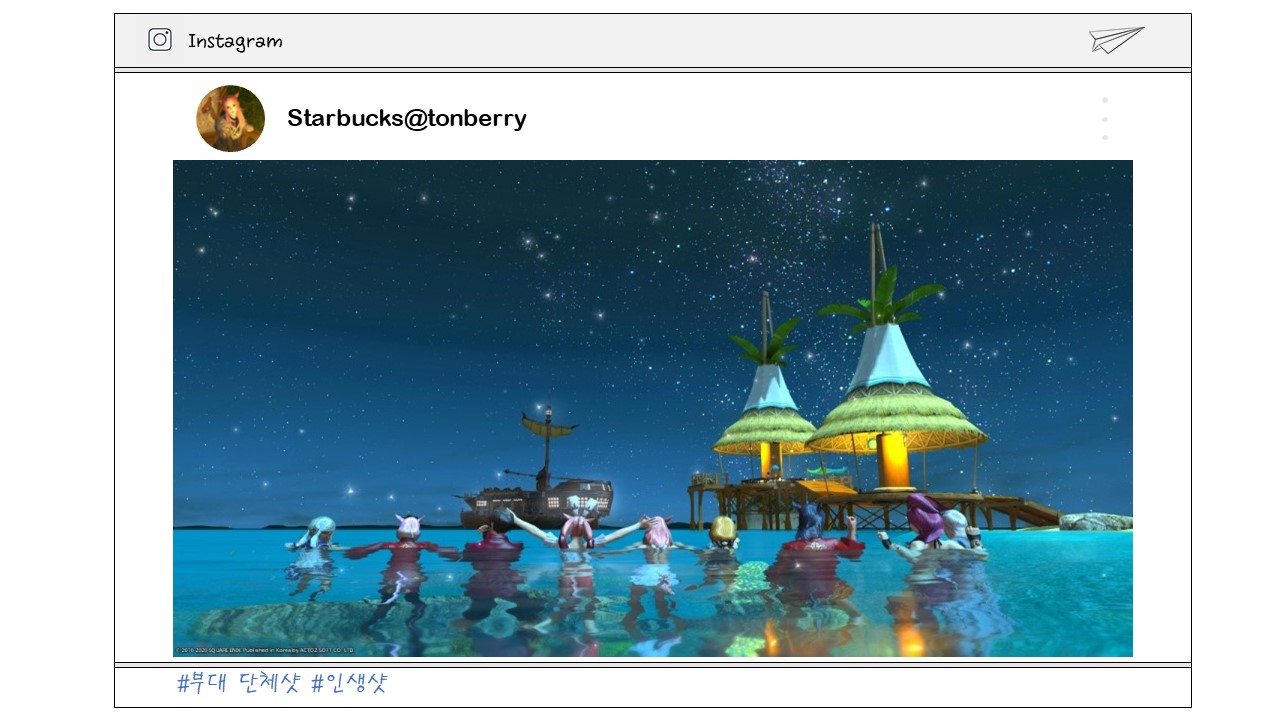Select the Starbucks@tonberry username
Screen dimensions: 1280x720
click(x=406, y=118)
